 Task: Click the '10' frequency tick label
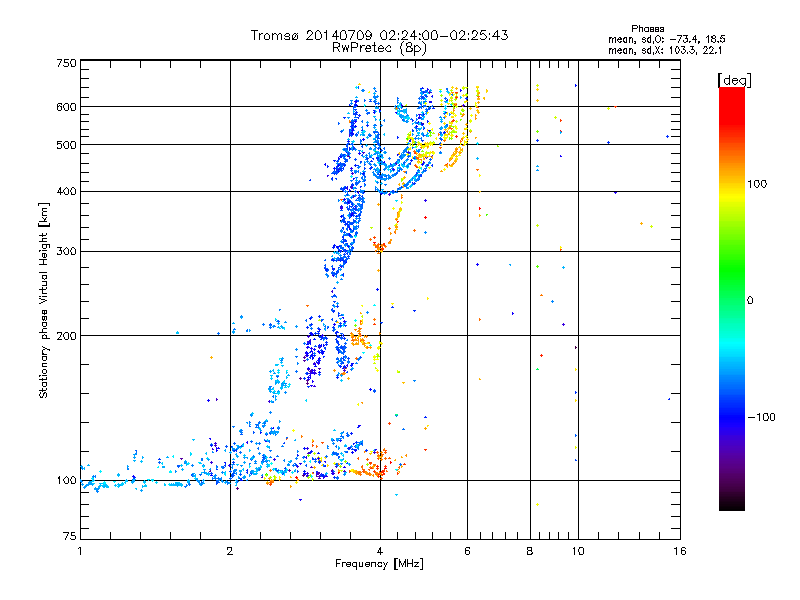(578, 551)
